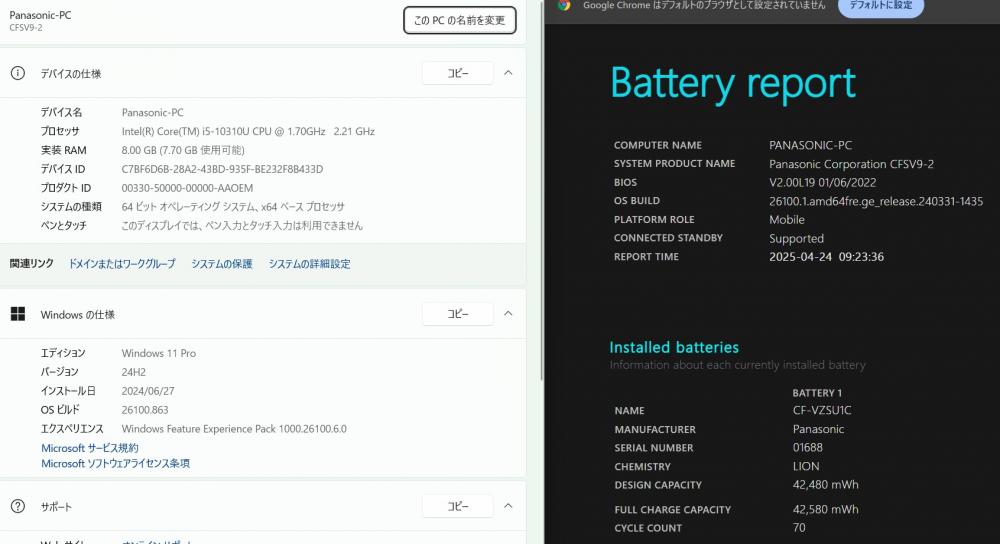Copy the Windows specifications

tap(457, 314)
